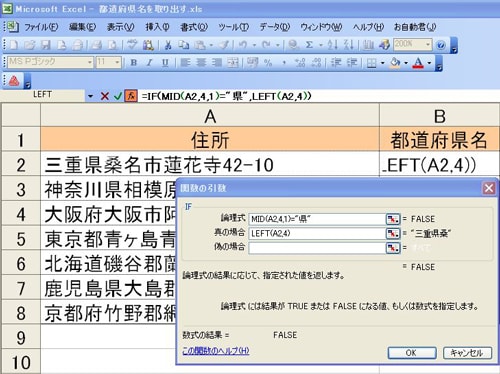Click the Sort Ascending icon
Image resolution: width=500 pixels, height=374 pixels.
point(333,45)
